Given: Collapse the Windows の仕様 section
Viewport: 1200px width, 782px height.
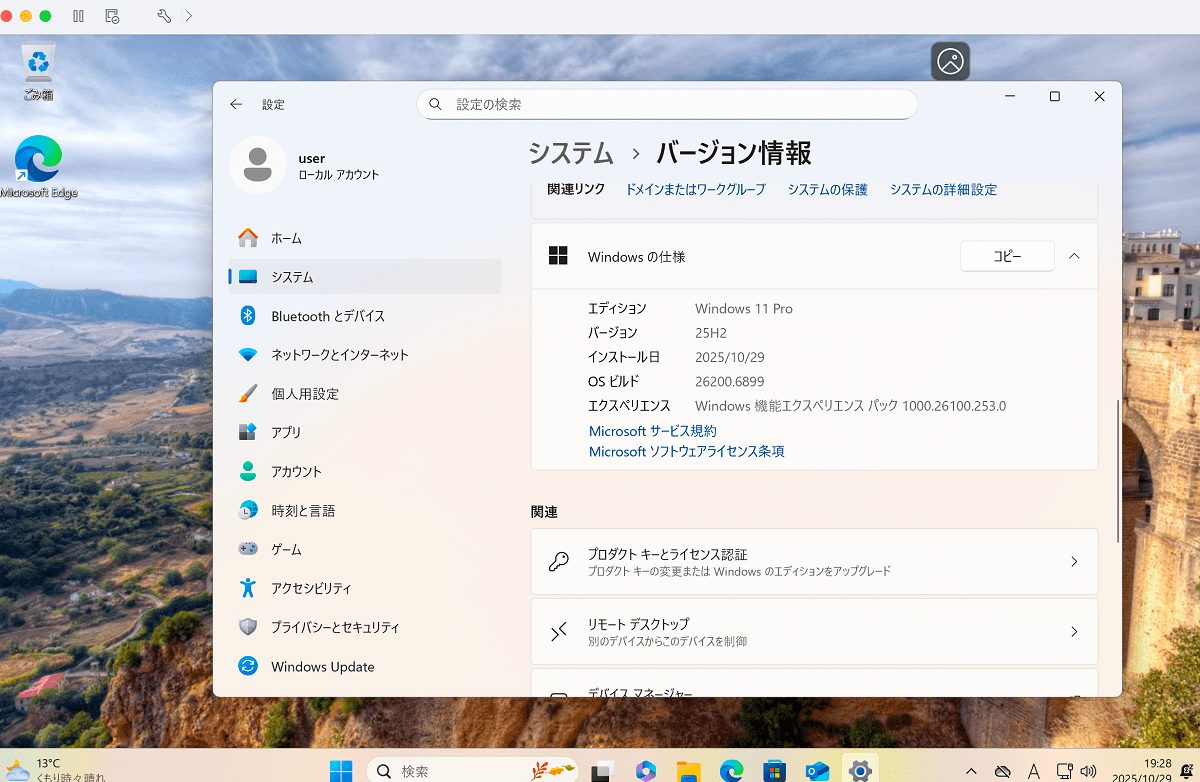Looking at the screenshot, I should click(x=1074, y=256).
